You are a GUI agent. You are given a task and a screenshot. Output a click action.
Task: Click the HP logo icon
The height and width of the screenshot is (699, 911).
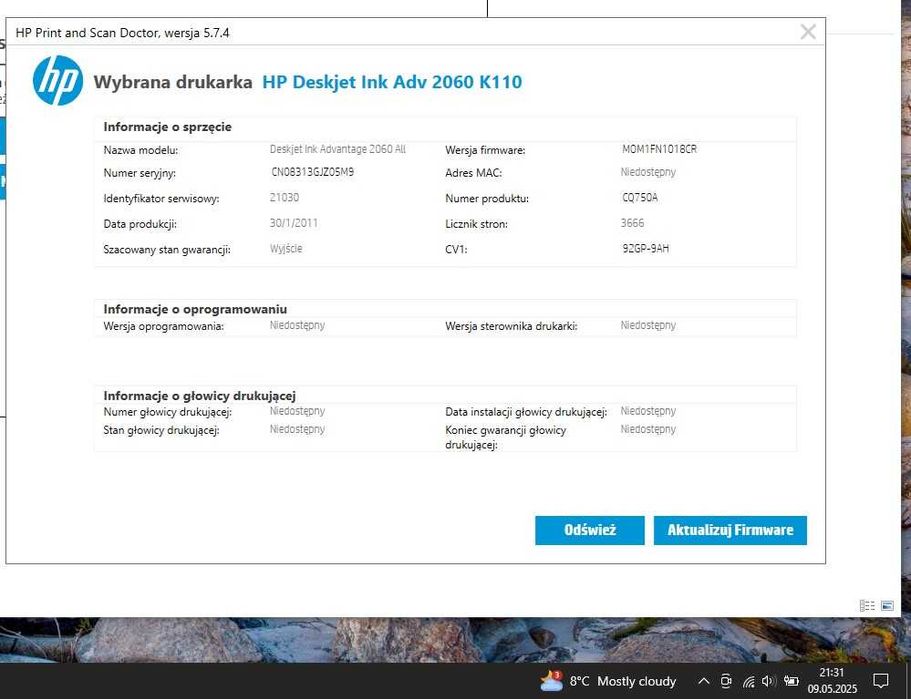pos(58,81)
